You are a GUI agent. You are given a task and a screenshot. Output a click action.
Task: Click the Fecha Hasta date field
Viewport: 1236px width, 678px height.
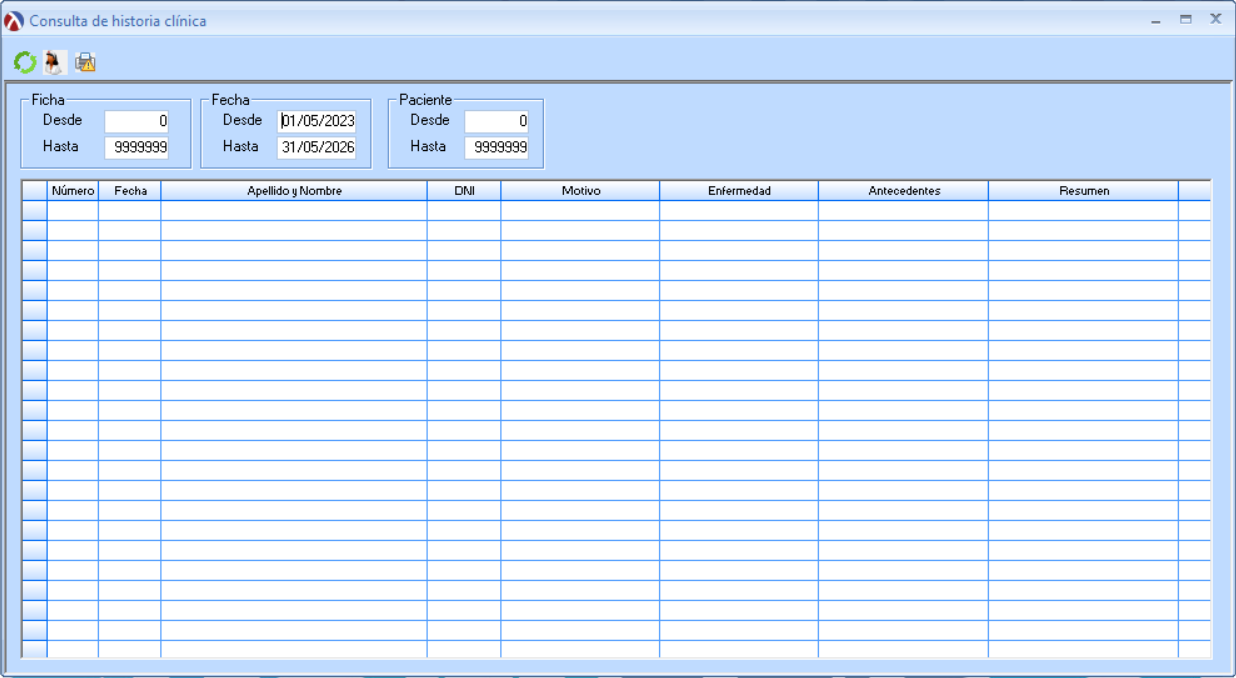317,148
